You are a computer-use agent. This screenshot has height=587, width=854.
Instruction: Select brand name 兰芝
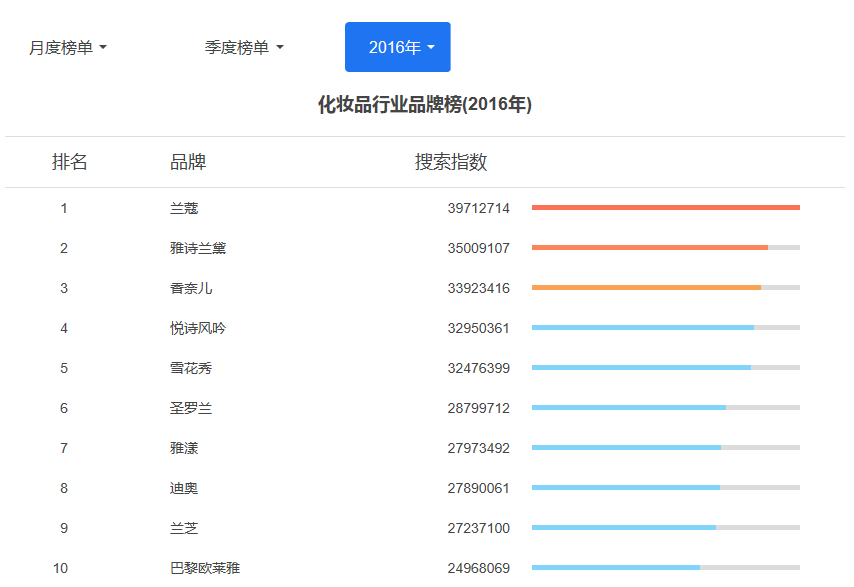pos(184,528)
